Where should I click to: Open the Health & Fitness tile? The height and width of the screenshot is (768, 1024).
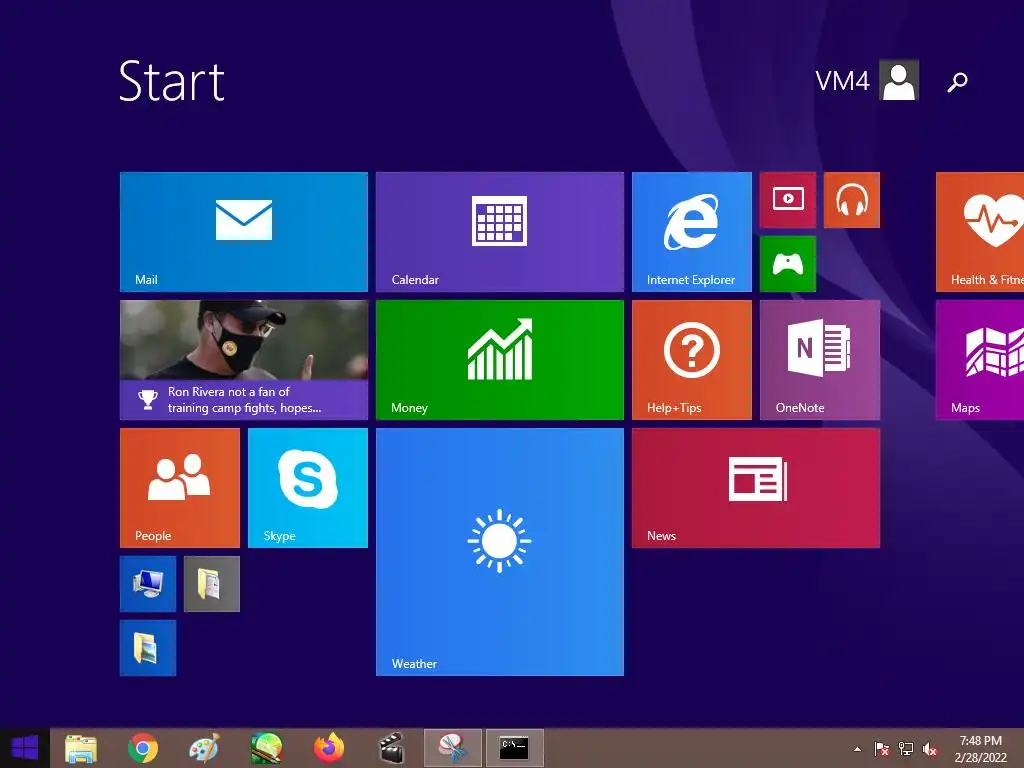tap(980, 232)
